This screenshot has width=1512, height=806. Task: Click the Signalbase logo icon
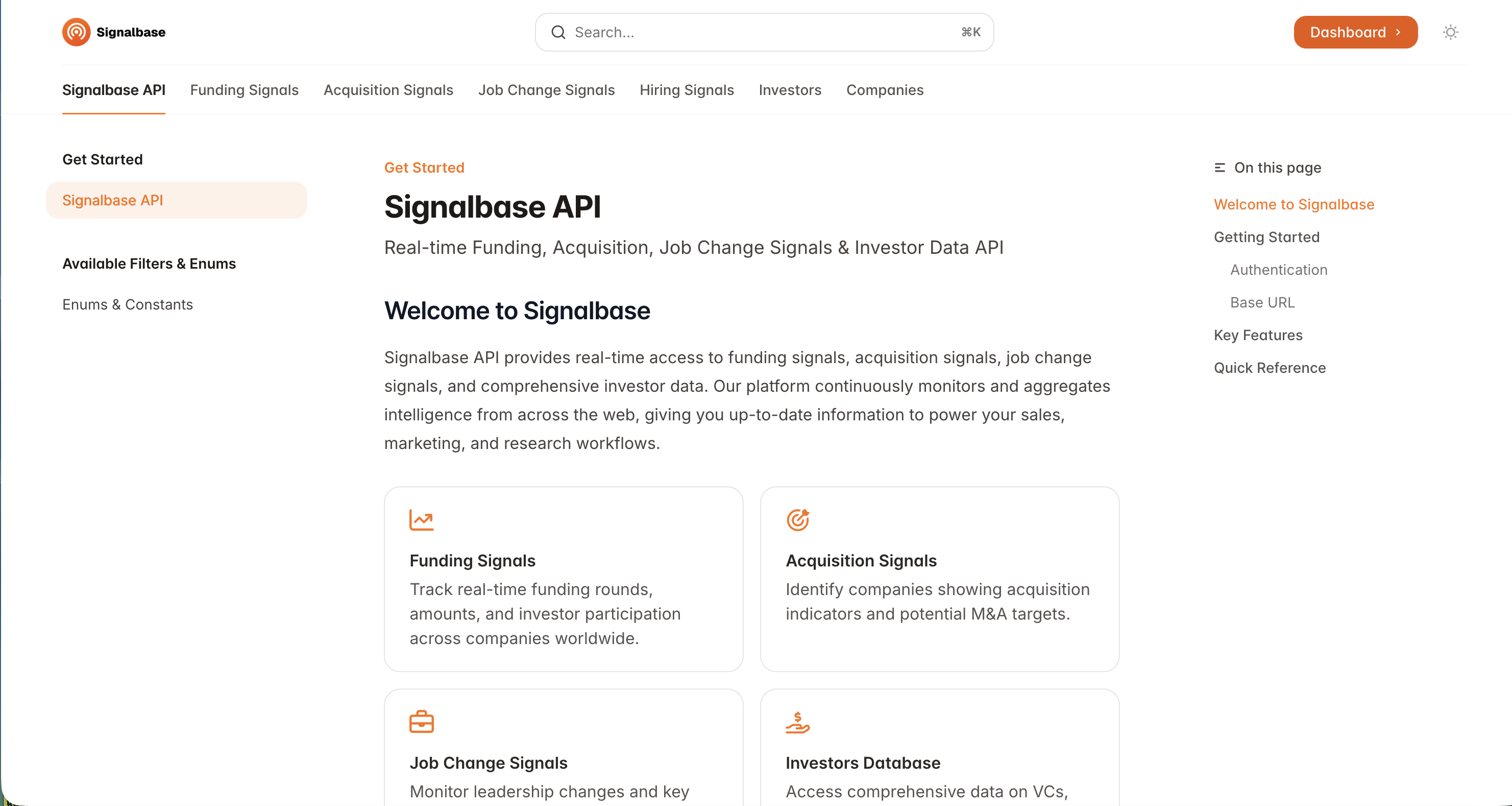pyautogui.click(x=76, y=32)
